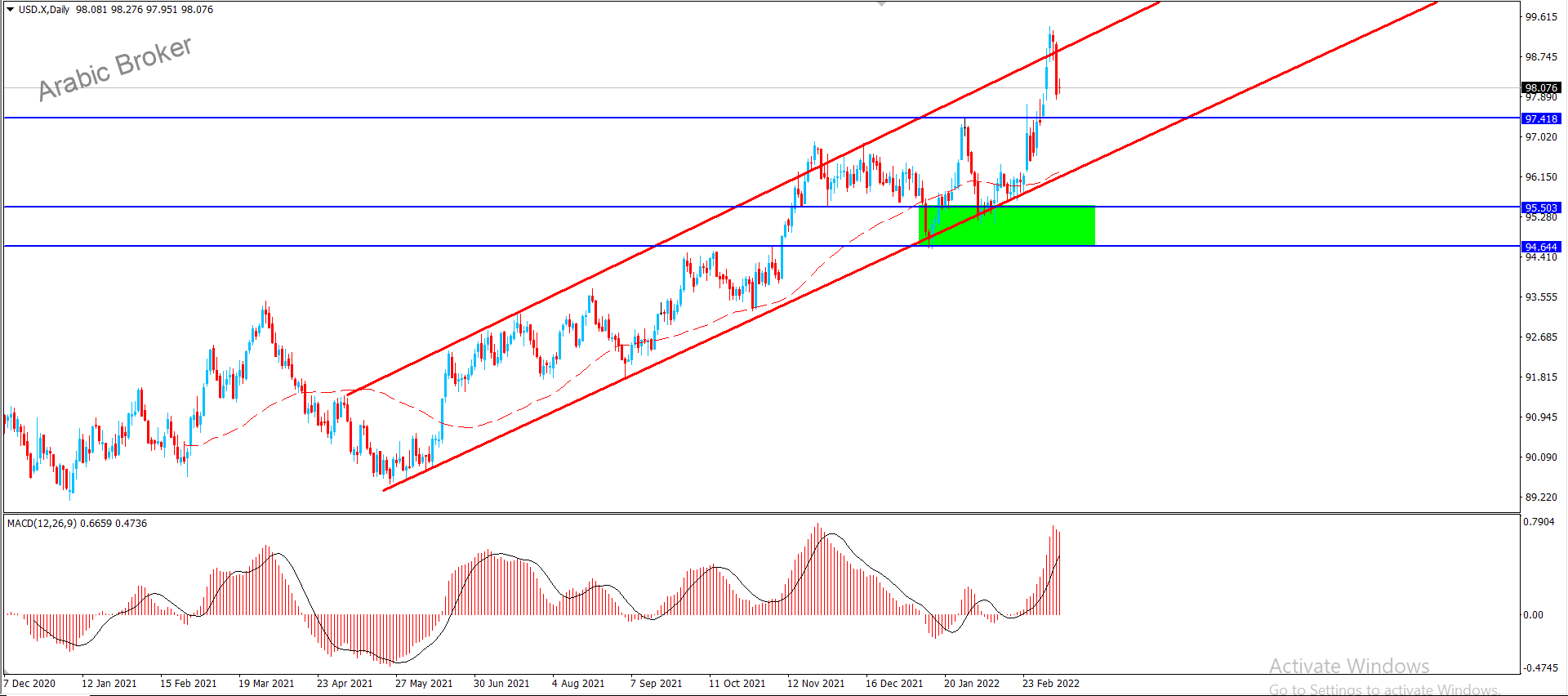Image resolution: width=1568 pixels, height=696 pixels.
Task: Click the 12 Nov 2021 date label
Action: [816, 684]
